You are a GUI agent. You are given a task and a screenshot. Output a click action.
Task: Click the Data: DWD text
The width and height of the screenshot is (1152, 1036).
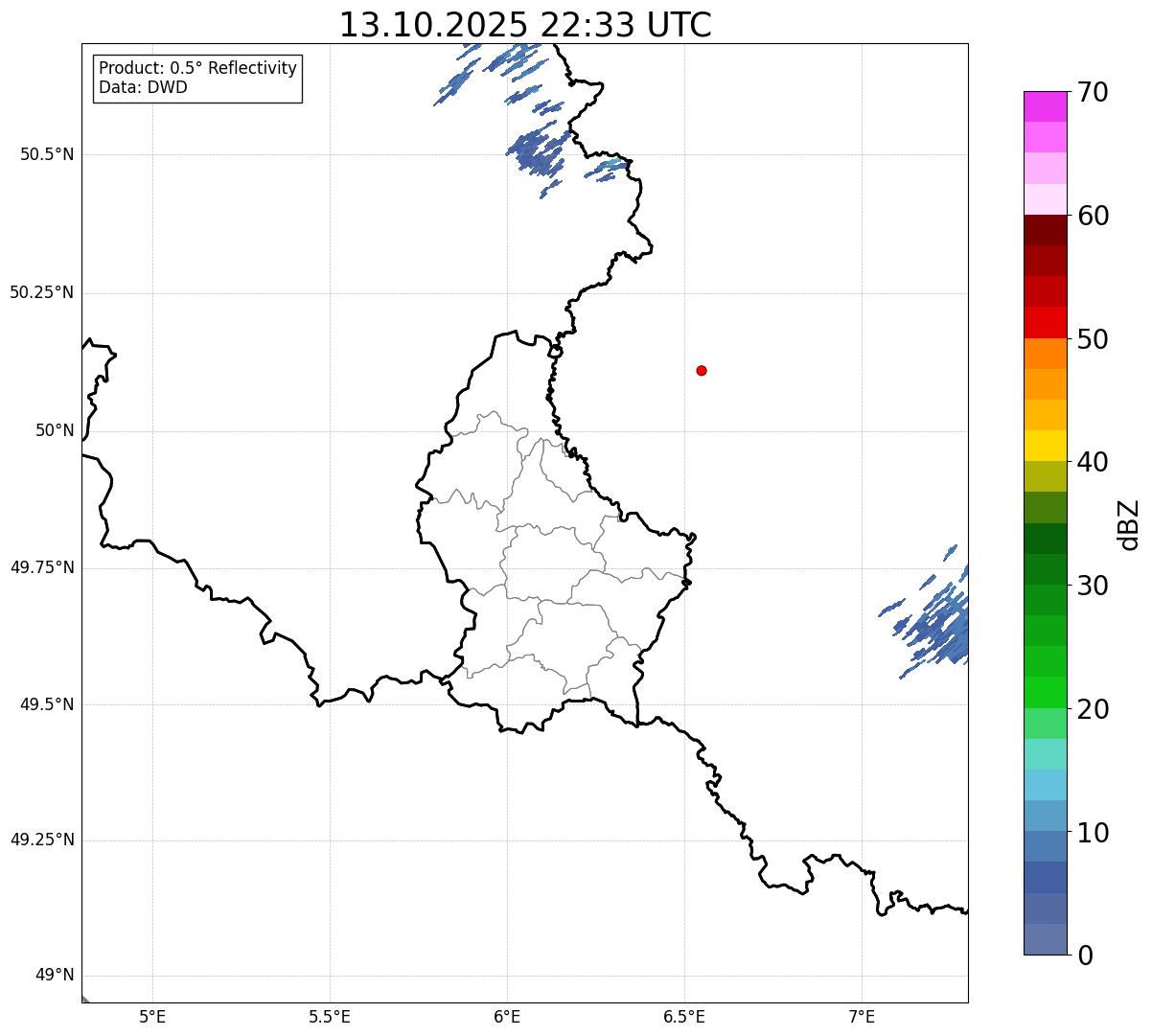pyautogui.click(x=143, y=87)
